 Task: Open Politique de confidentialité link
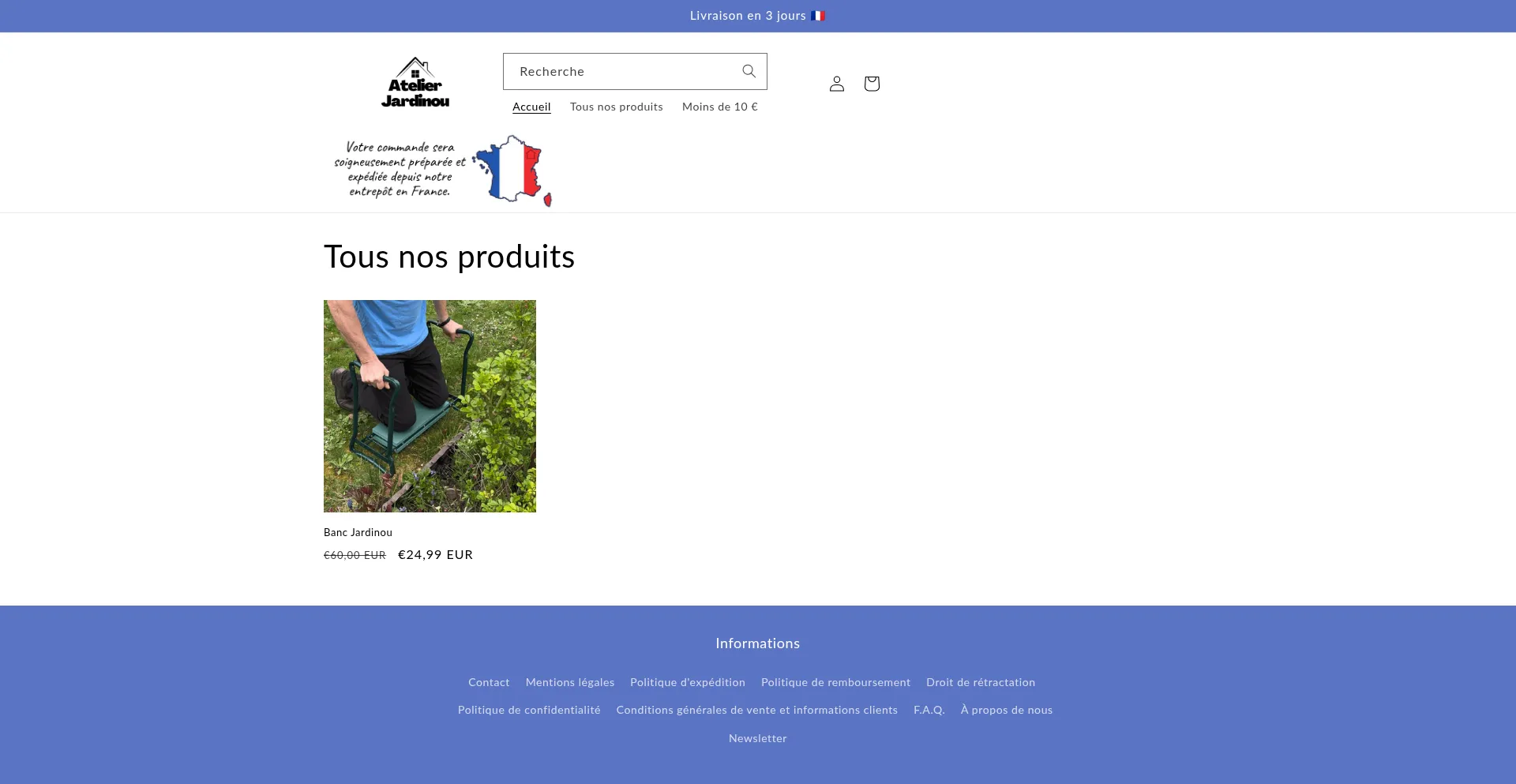[x=529, y=710]
